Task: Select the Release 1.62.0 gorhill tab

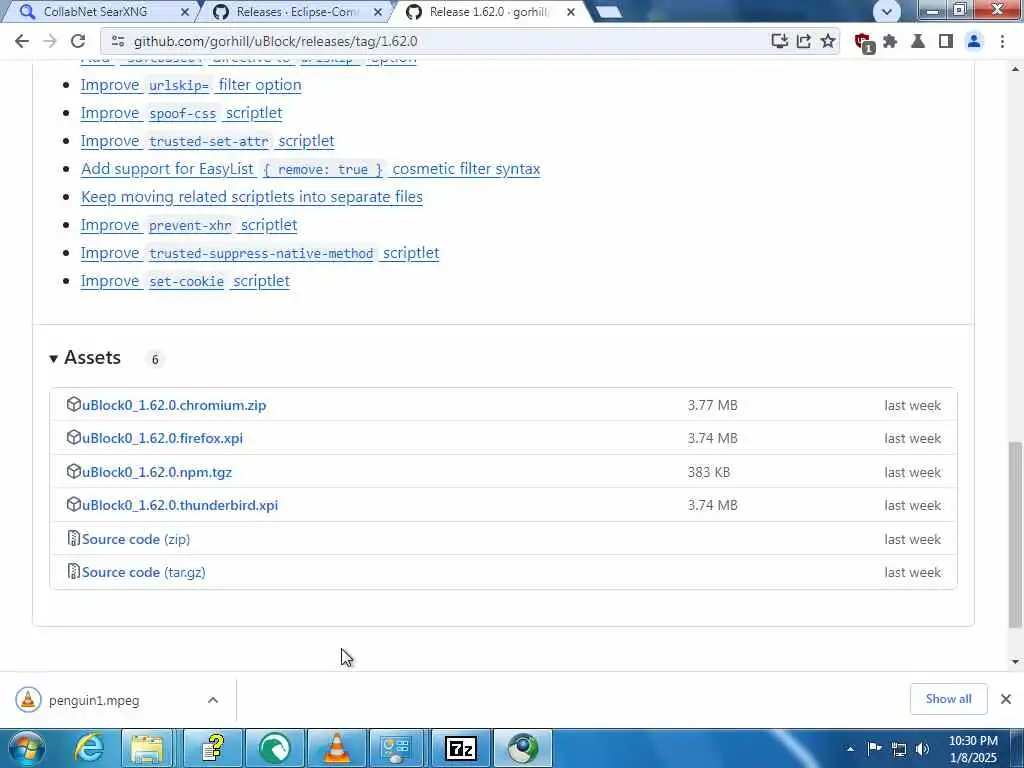Action: [x=490, y=12]
